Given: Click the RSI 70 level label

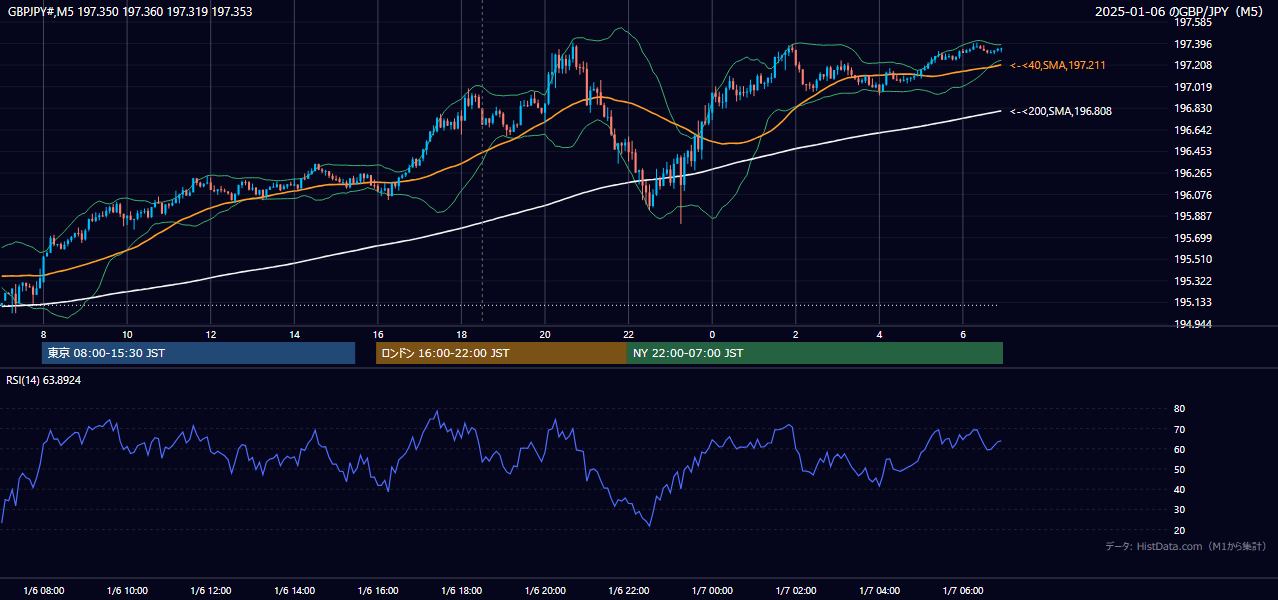Looking at the screenshot, I should coord(1179,429).
